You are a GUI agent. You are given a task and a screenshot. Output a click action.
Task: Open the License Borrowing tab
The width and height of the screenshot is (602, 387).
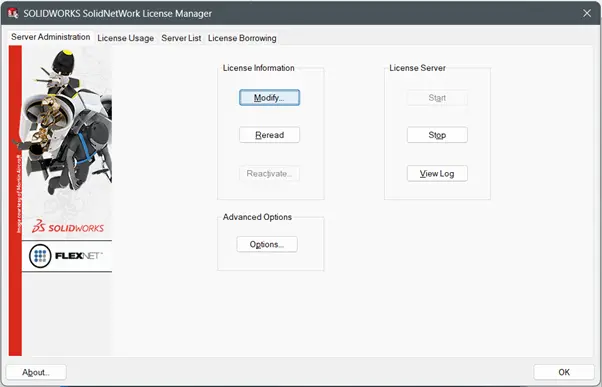coord(242,38)
